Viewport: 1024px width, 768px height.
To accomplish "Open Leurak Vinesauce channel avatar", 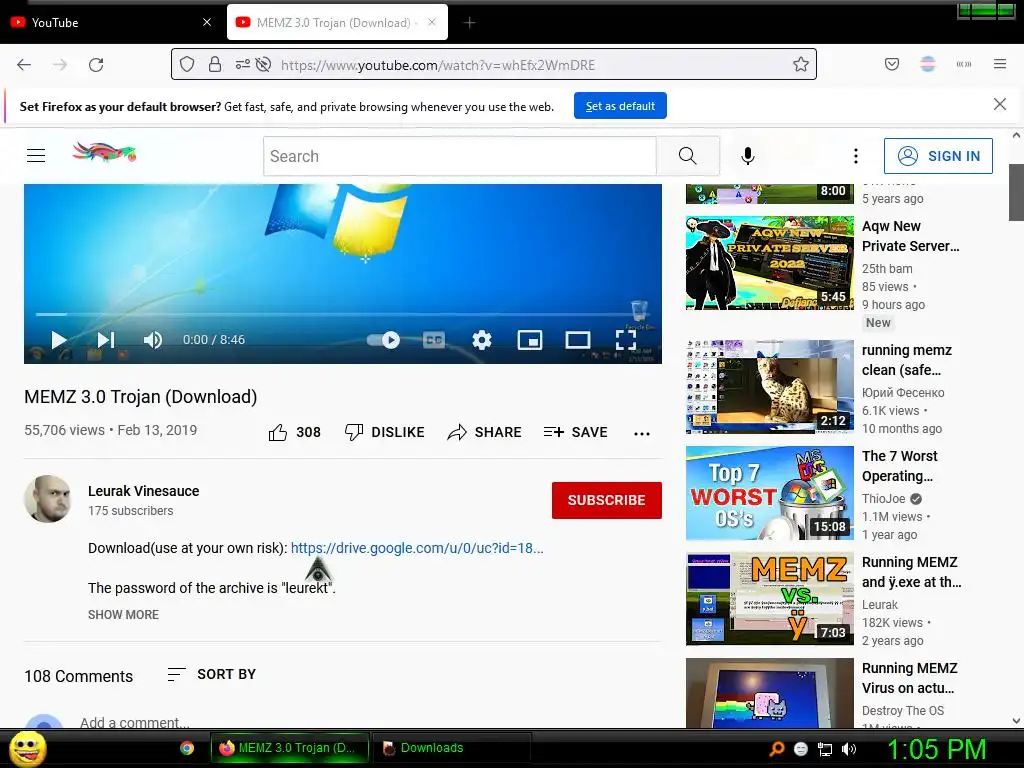I will 48,499.
